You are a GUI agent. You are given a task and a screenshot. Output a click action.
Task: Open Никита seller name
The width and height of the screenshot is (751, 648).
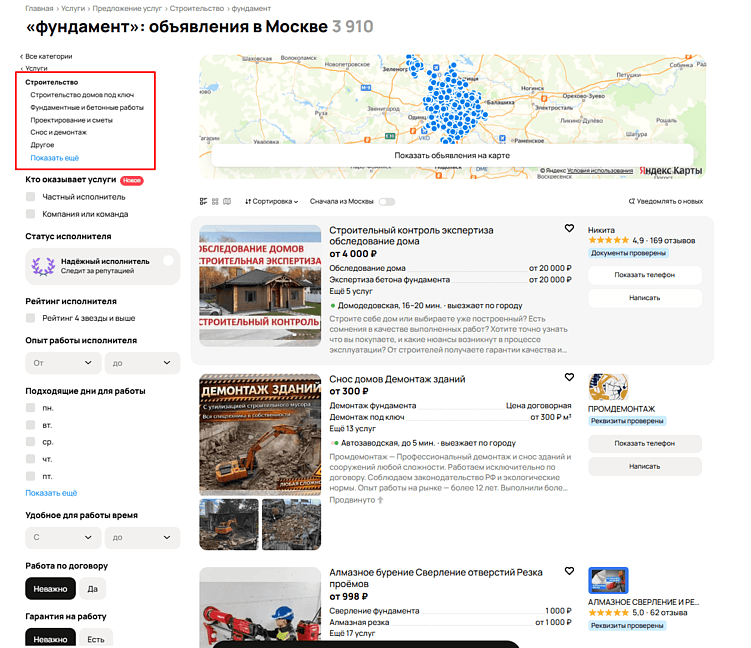tap(602, 230)
